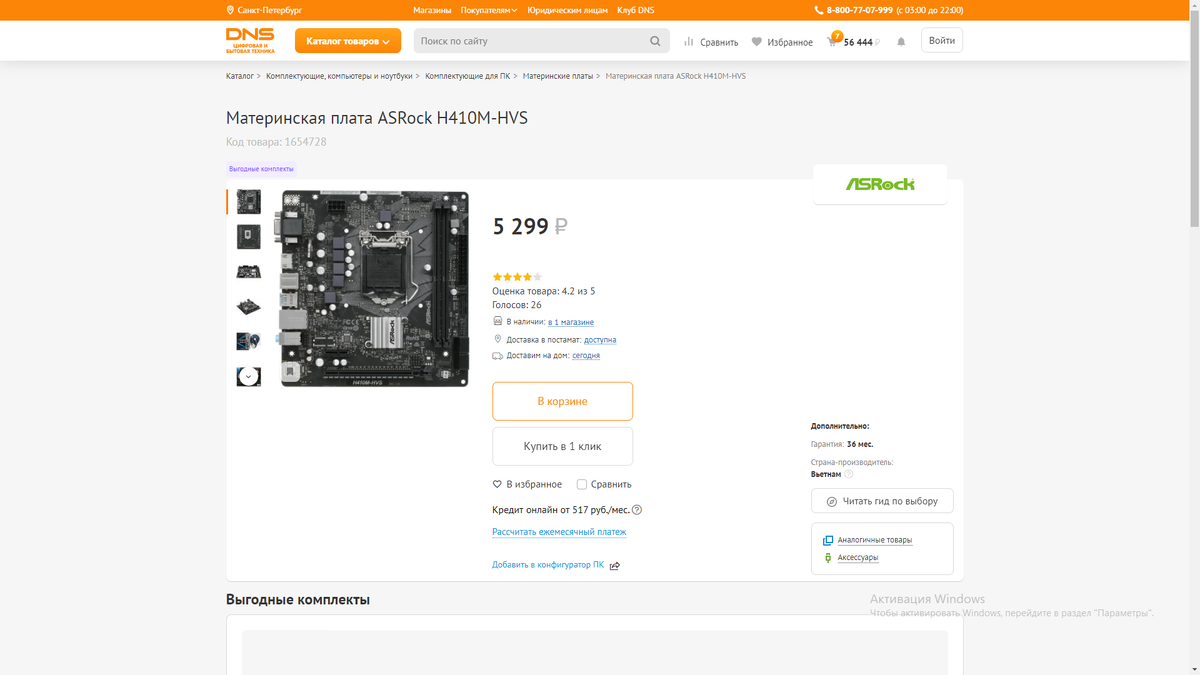1200x675 pixels.
Task: Toggle В избранное heart below buttons
Action: click(497, 484)
